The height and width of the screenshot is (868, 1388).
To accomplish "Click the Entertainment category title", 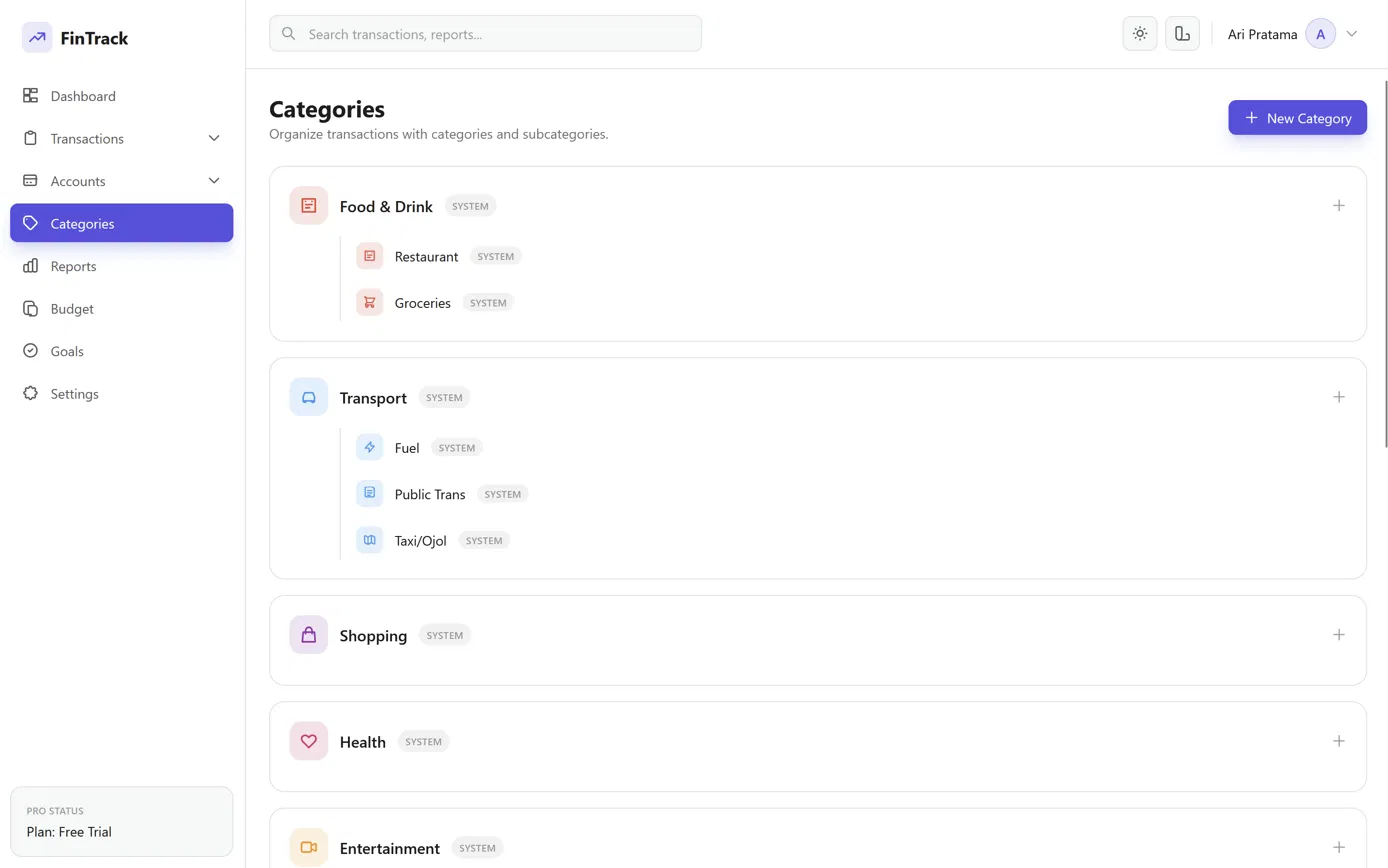I will point(389,848).
